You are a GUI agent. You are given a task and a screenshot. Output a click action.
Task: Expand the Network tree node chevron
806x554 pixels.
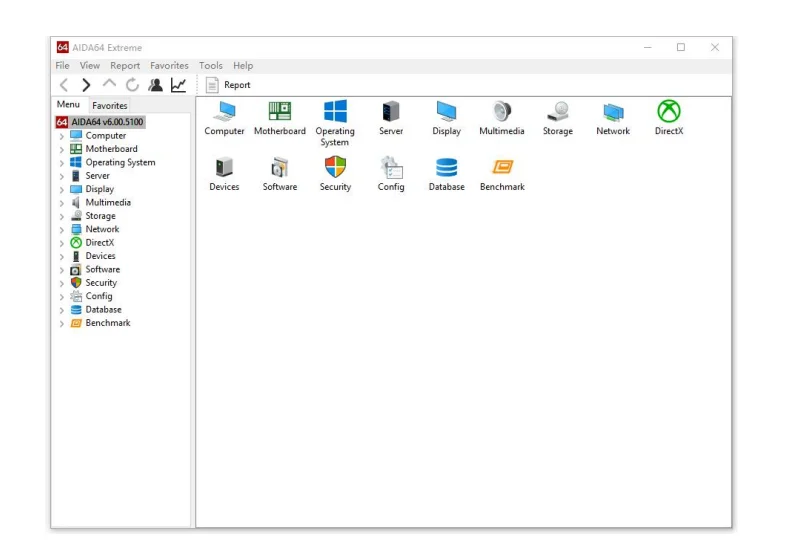pos(62,230)
